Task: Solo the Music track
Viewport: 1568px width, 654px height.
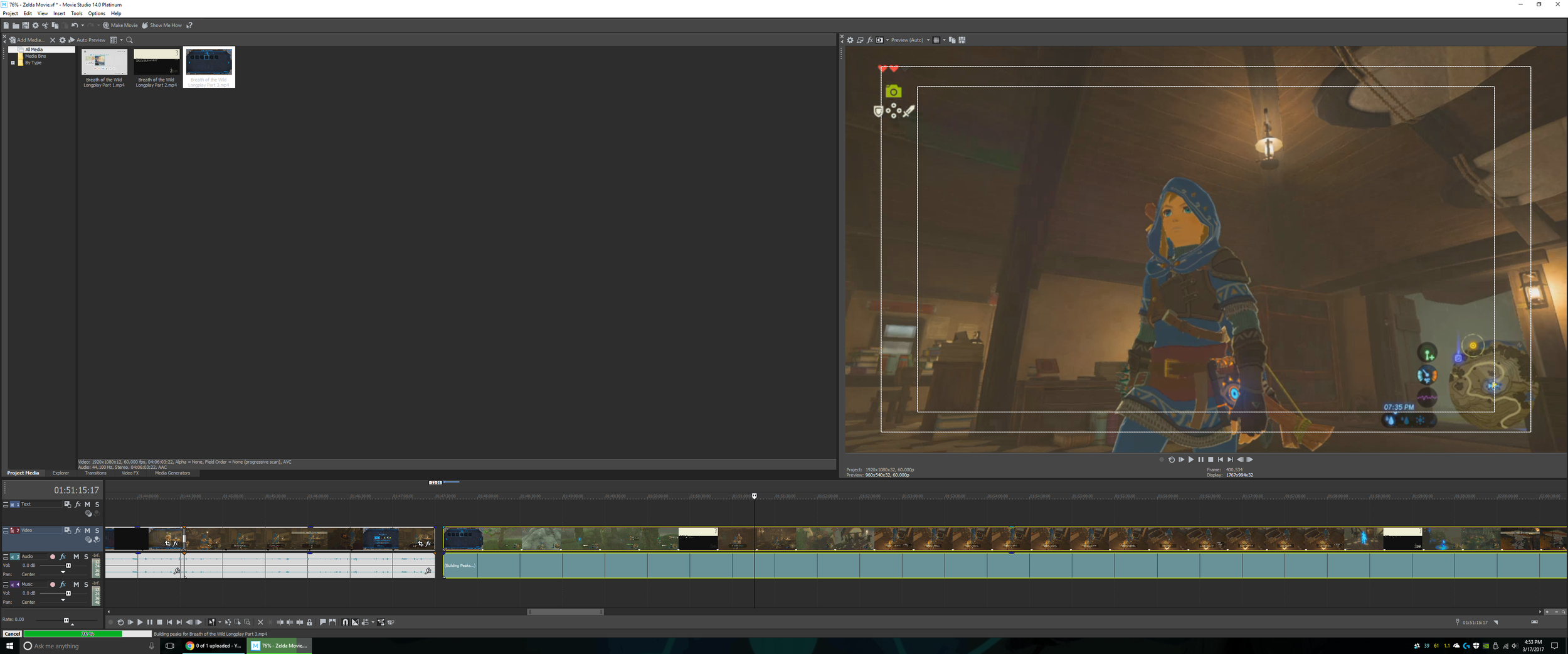Action: tap(86, 585)
